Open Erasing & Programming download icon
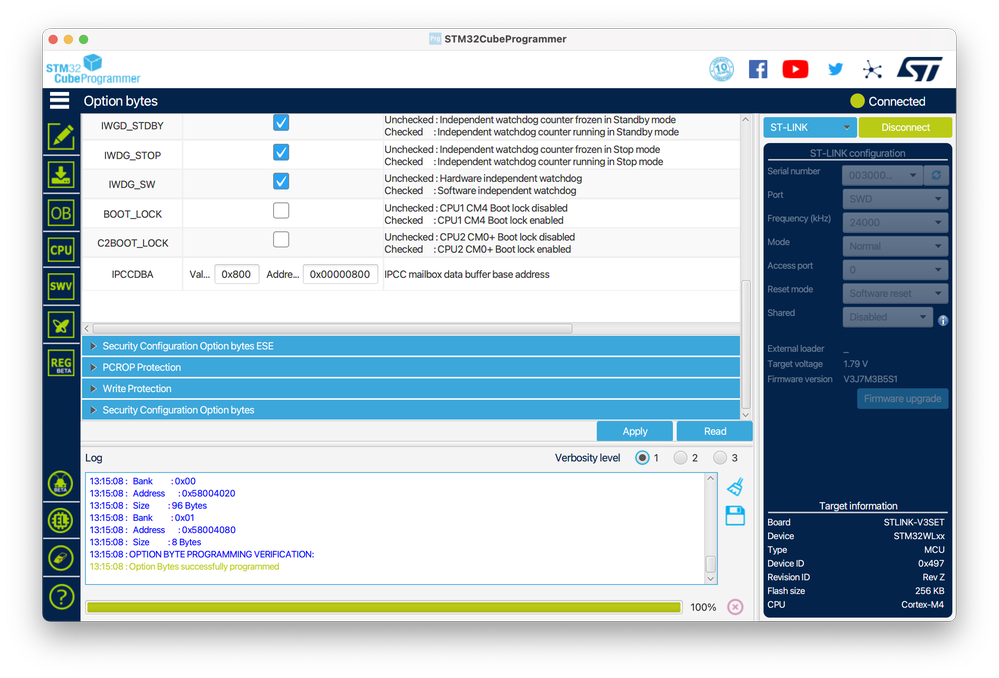This screenshot has height=678, width=999. point(61,175)
